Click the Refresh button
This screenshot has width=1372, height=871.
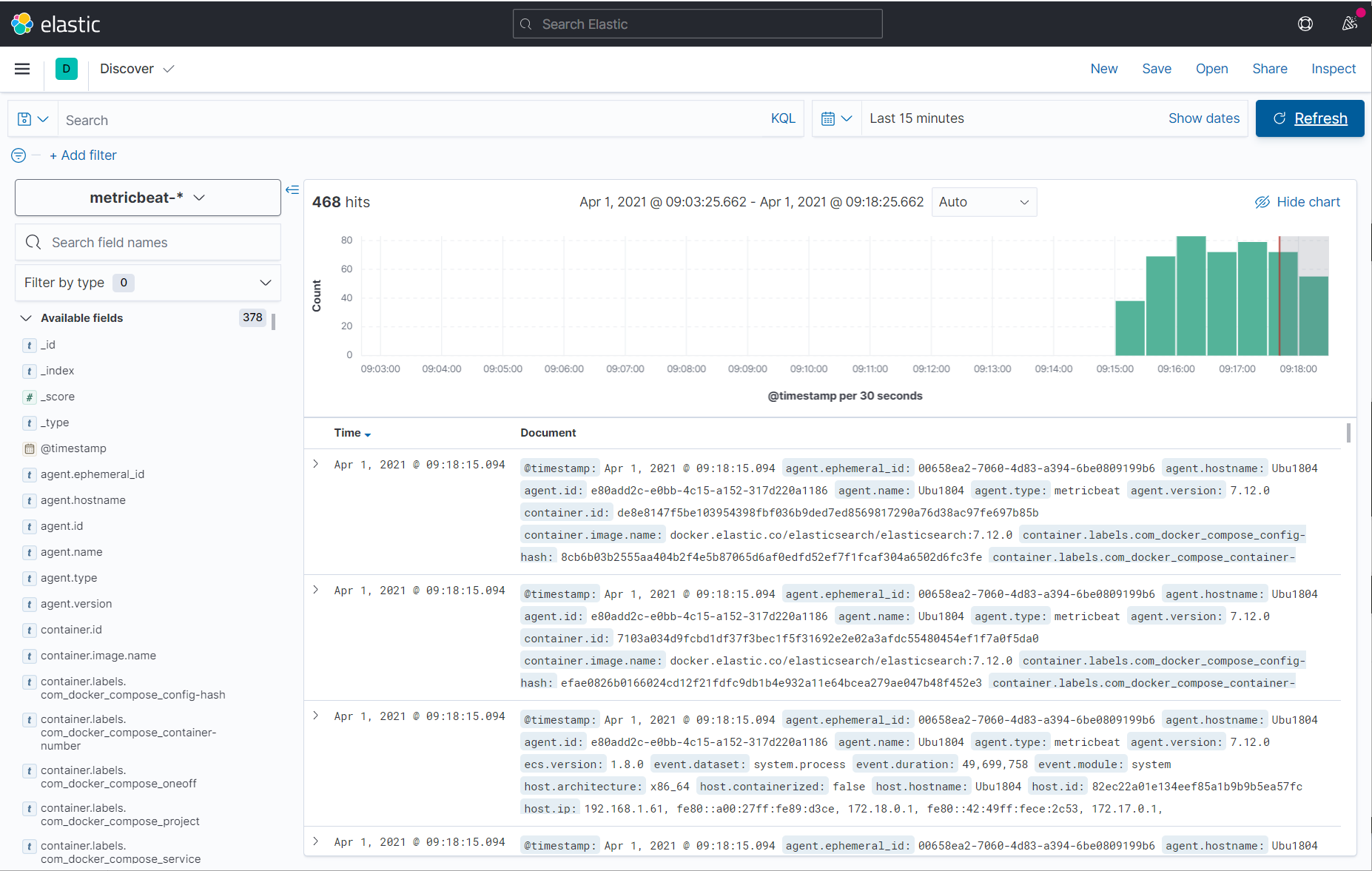(x=1310, y=118)
